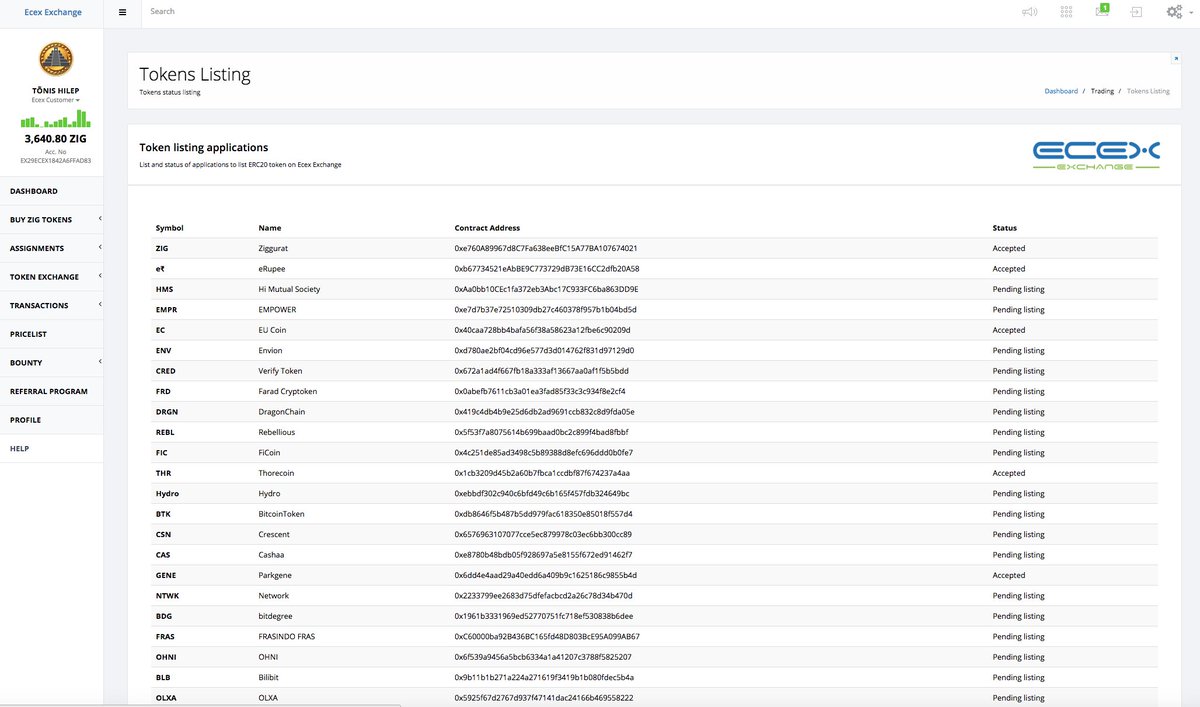Select the Cashaa name cell
The height and width of the screenshot is (707, 1200).
tap(271, 555)
